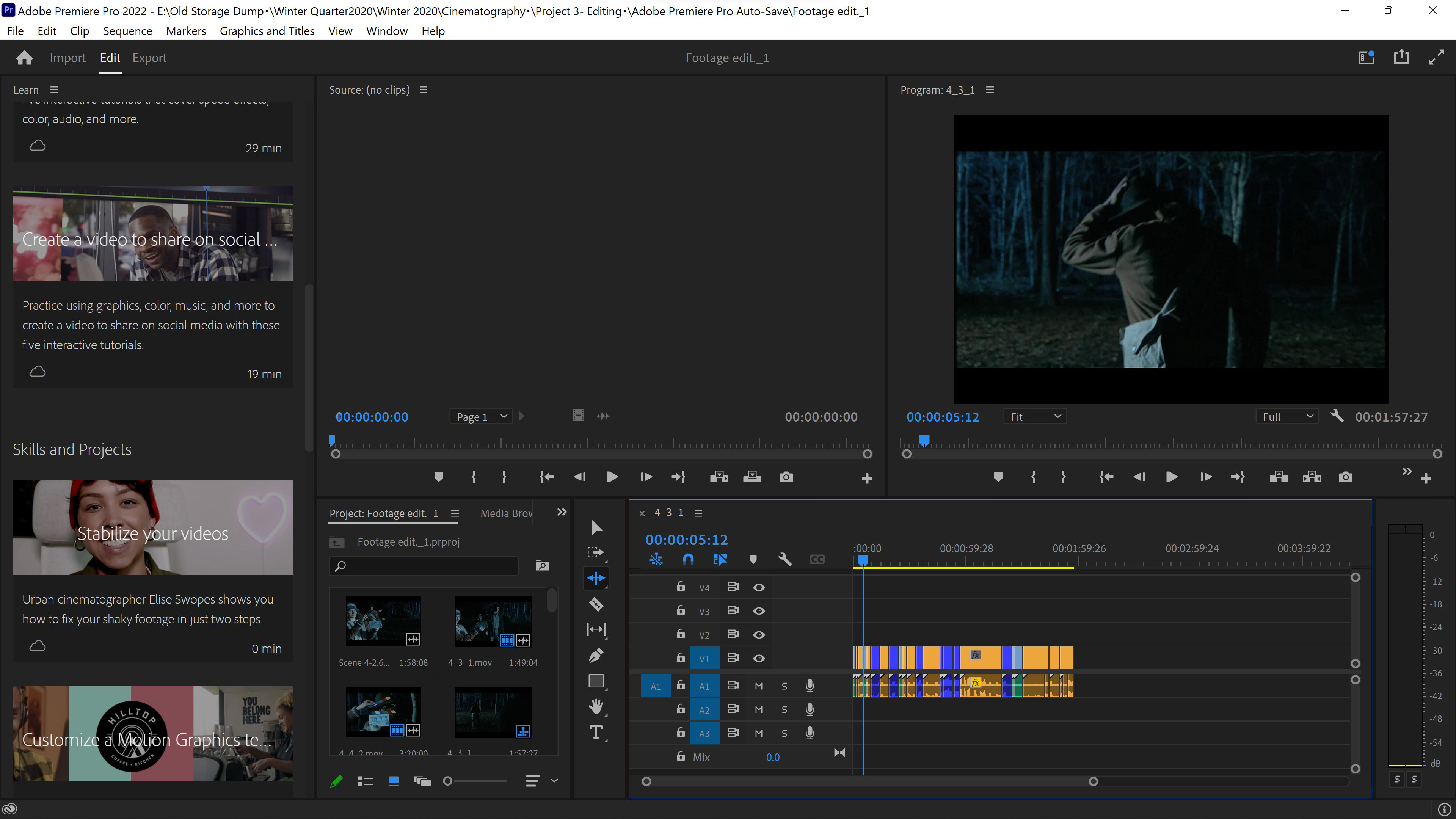The image size is (1456, 819).
Task: Select the Type tool
Action: (596, 733)
